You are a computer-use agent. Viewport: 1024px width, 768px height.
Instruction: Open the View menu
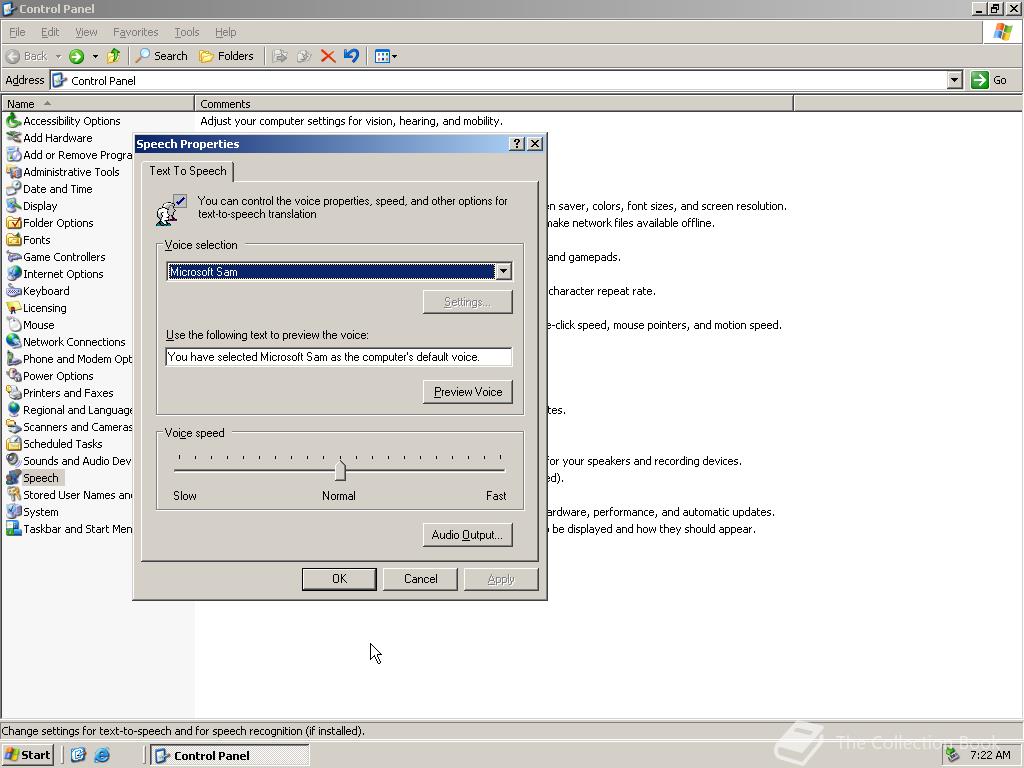[86, 32]
